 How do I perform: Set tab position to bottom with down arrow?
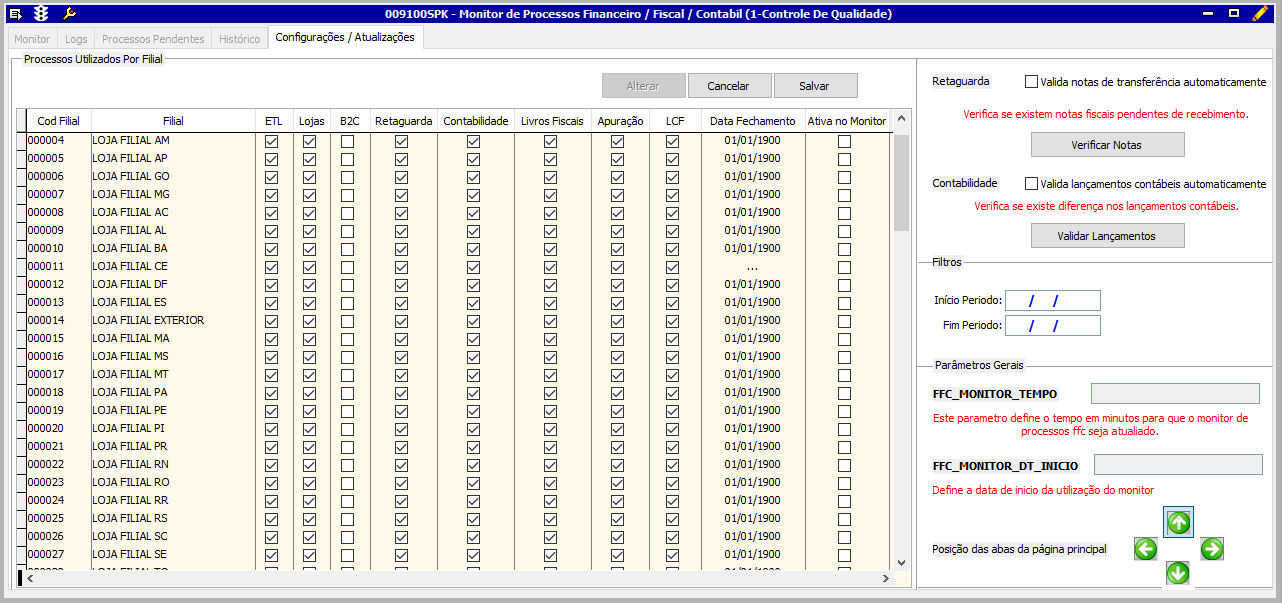point(1178,573)
